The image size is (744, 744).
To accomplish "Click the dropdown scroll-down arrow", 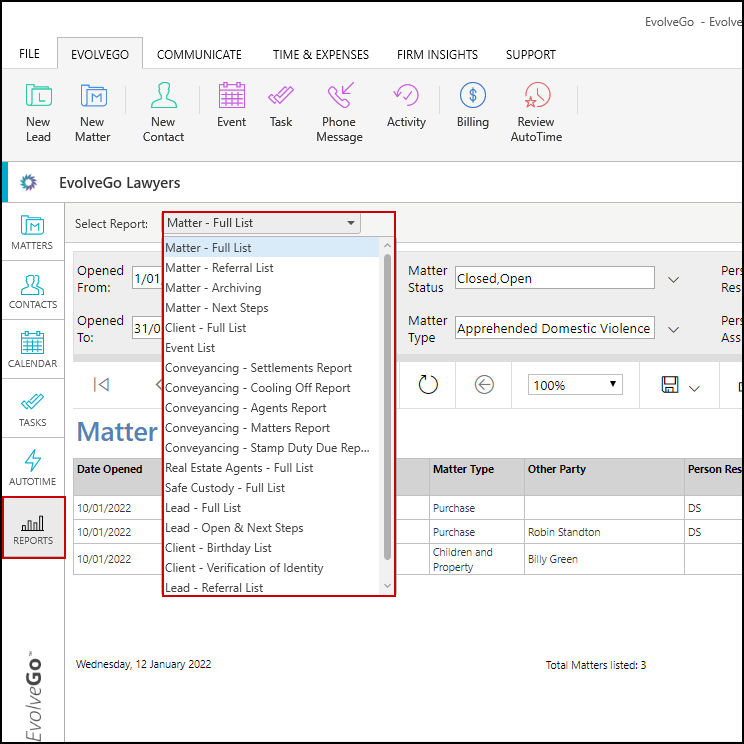I will 387,586.
